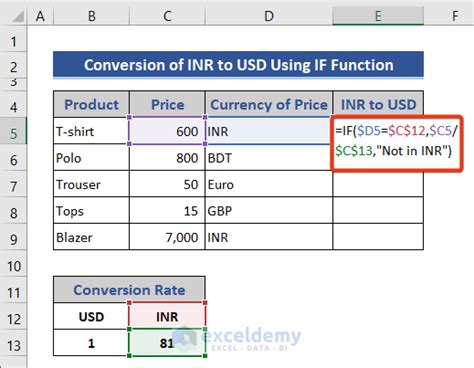Screen dimensions: 474x368
Task: Select column B header
Action: coord(91,16)
